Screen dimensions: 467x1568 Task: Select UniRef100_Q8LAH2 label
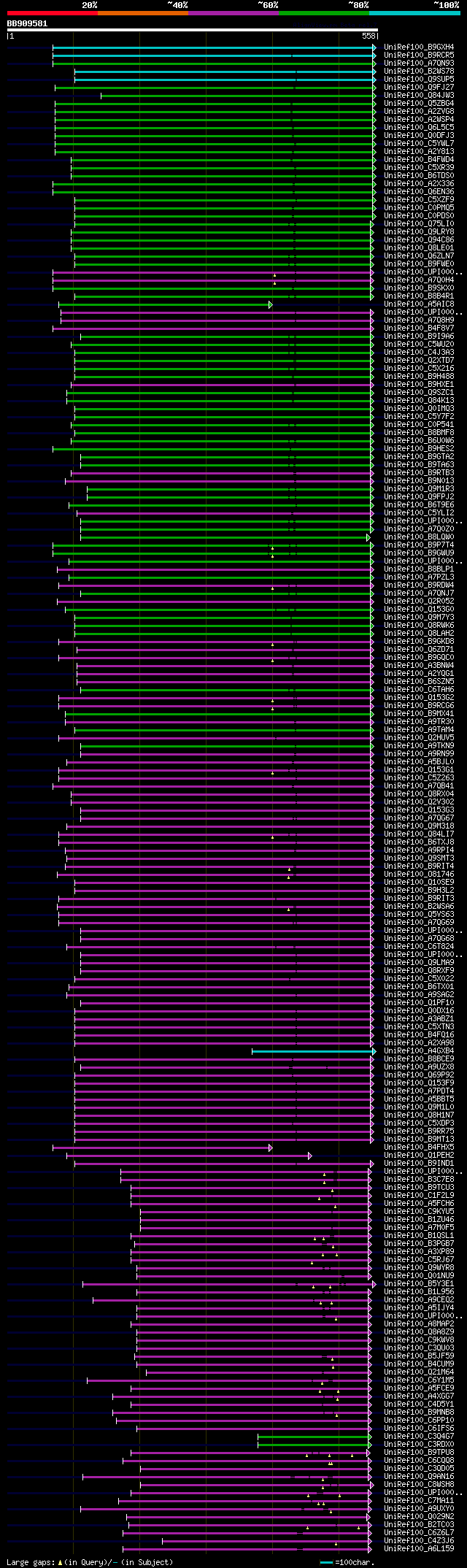[419, 634]
